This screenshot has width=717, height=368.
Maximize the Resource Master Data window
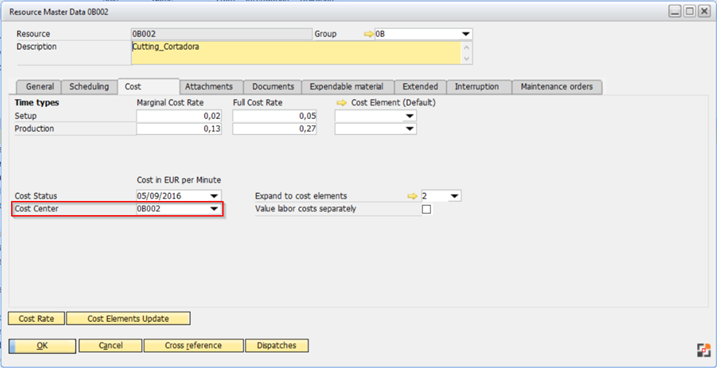click(x=690, y=12)
